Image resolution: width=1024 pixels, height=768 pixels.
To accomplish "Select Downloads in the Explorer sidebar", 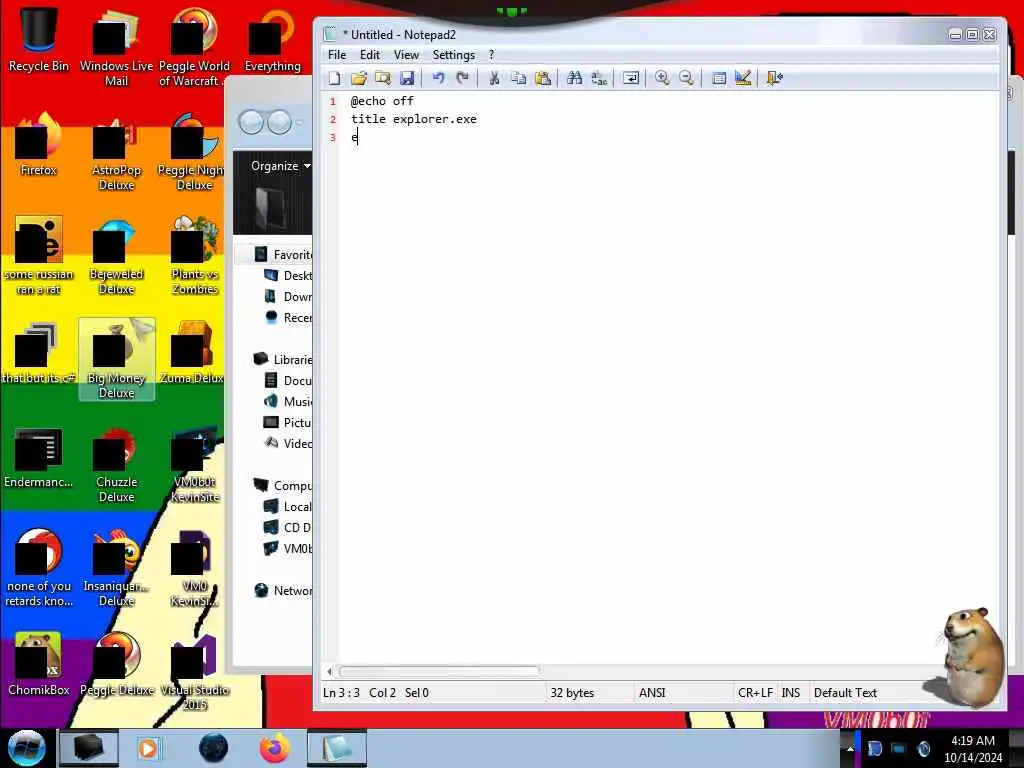I will click(x=288, y=296).
